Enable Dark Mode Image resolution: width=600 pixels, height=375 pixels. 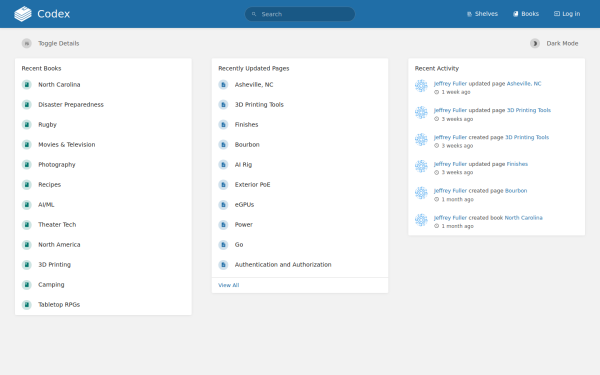(554, 43)
